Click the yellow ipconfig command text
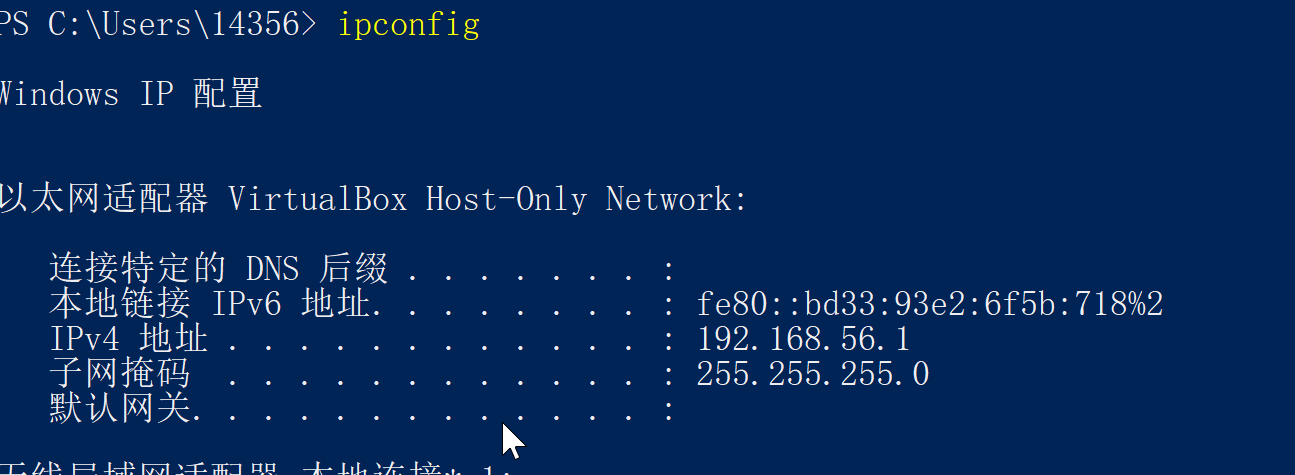The height and width of the screenshot is (475, 1295). coord(408,26)
